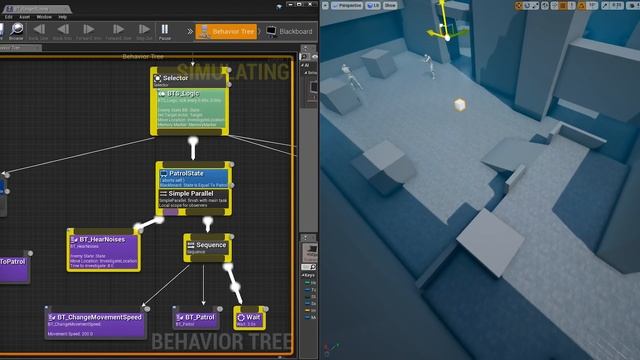Open the viewport Show menu
This screenshot has height=360, width=640.
coord(390,5)
